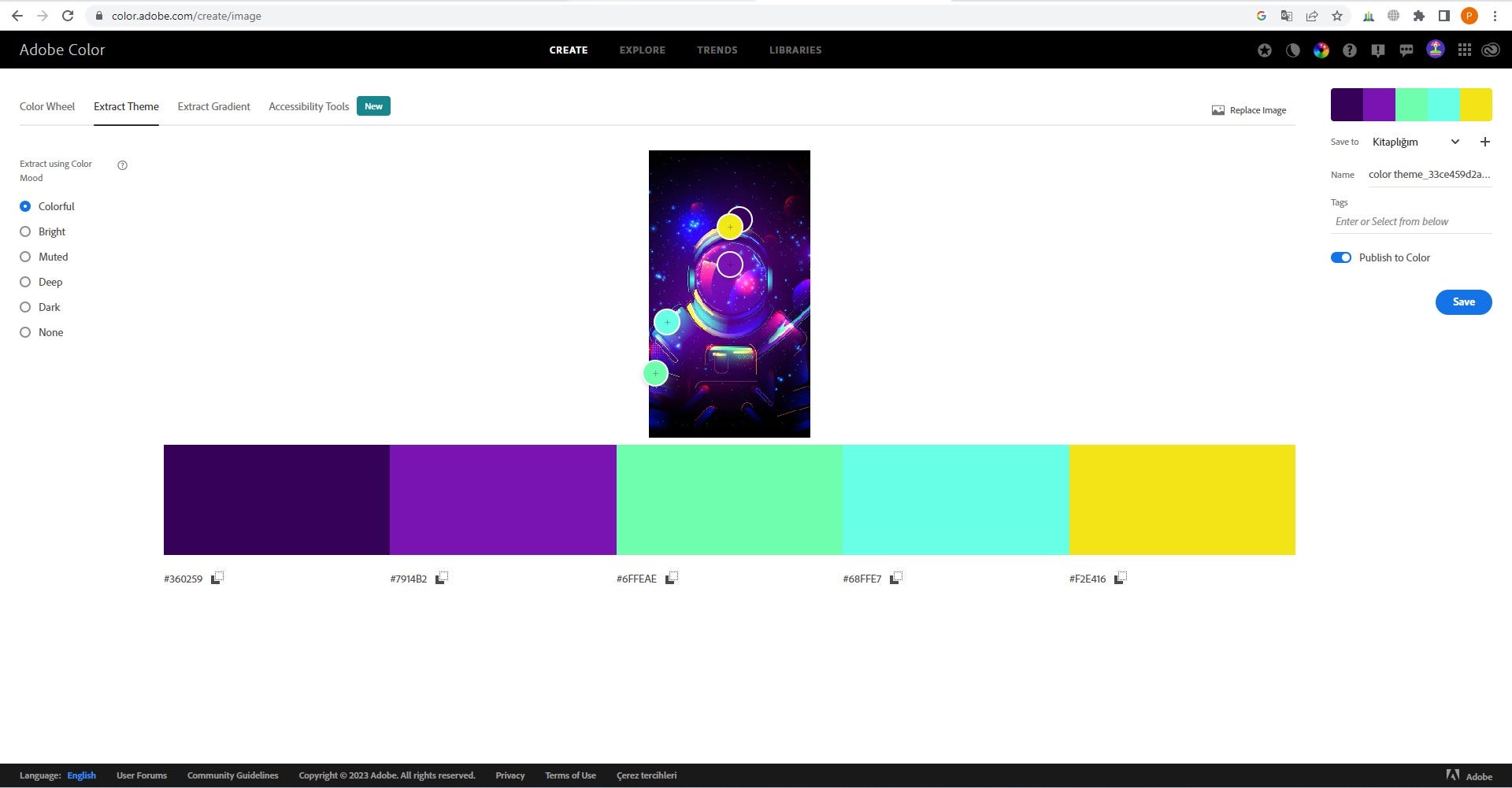
Task: Select the yellow #F2E416 swatch
Action: pos(1182,500)
